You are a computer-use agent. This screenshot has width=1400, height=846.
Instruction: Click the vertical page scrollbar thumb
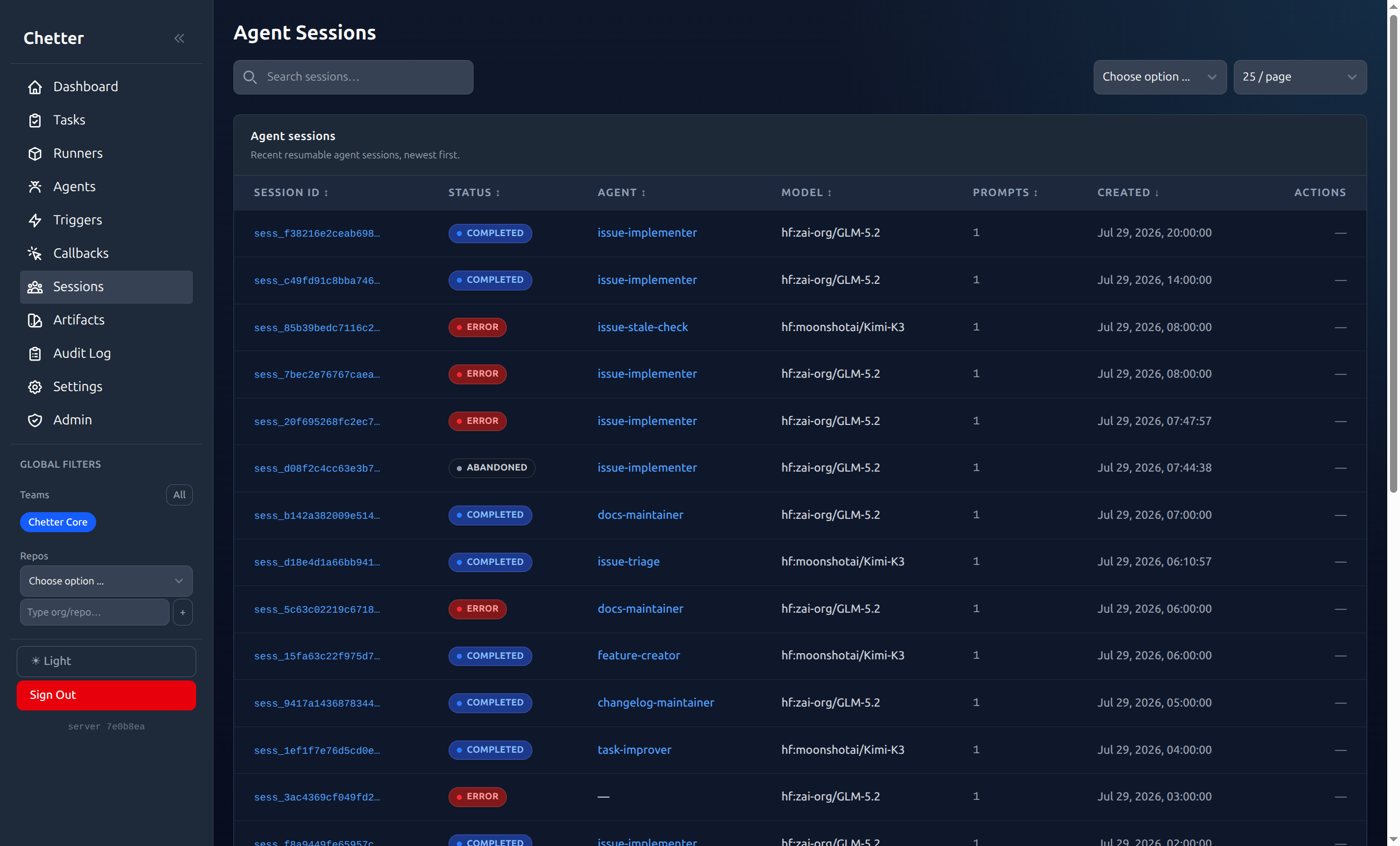click(1393, 253)
